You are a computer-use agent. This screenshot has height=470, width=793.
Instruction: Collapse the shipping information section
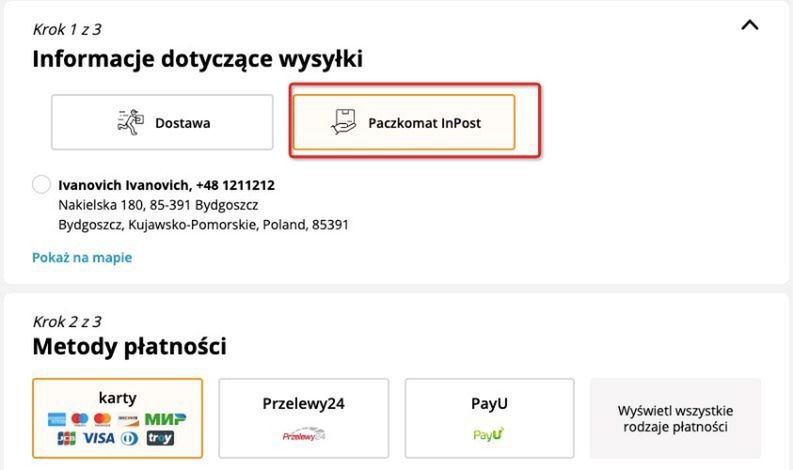click(x=749, y=26)
